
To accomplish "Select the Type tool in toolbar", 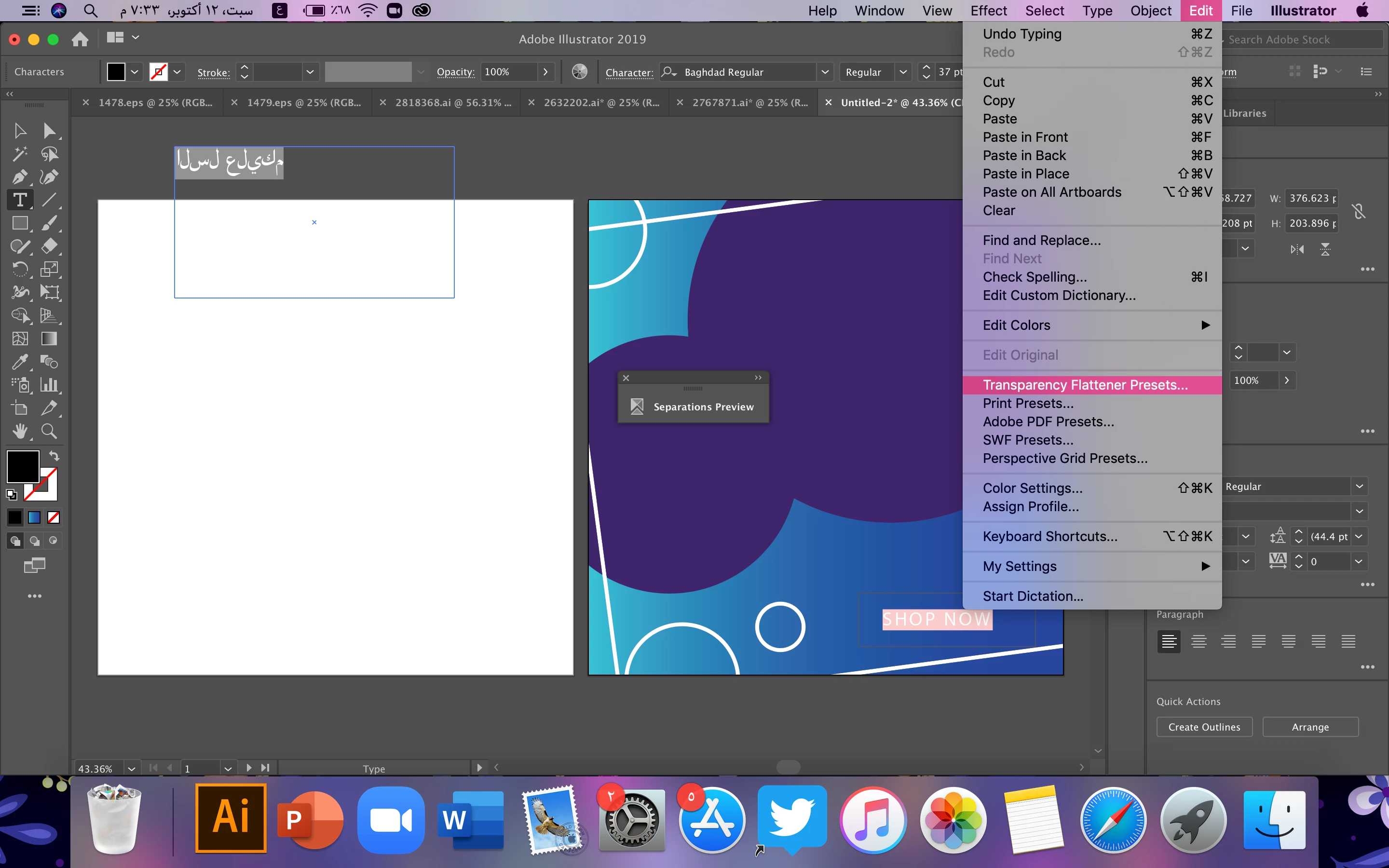I will [20, 200].
